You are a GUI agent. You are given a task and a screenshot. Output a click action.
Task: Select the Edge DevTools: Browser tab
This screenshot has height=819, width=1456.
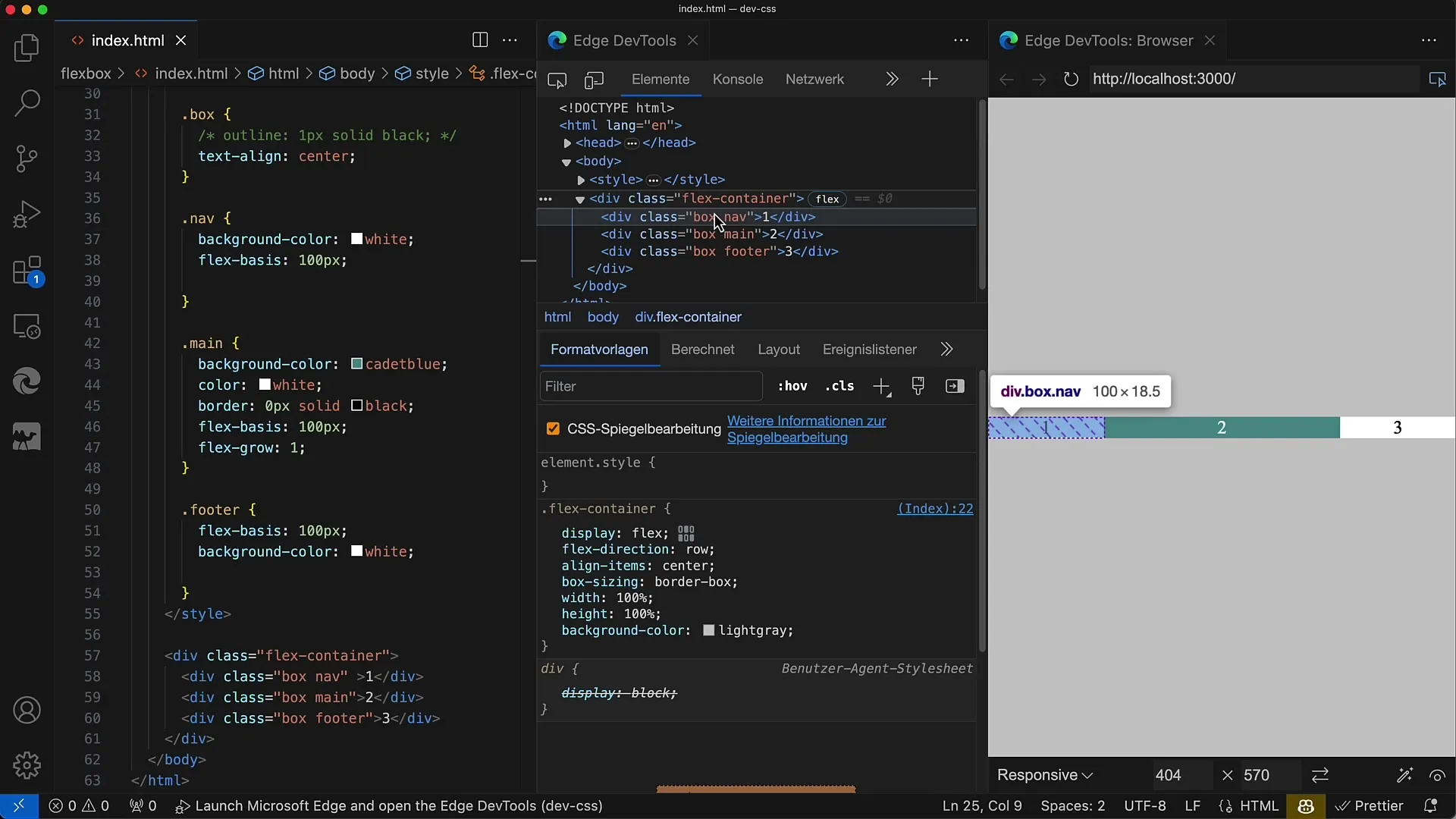1108,40
